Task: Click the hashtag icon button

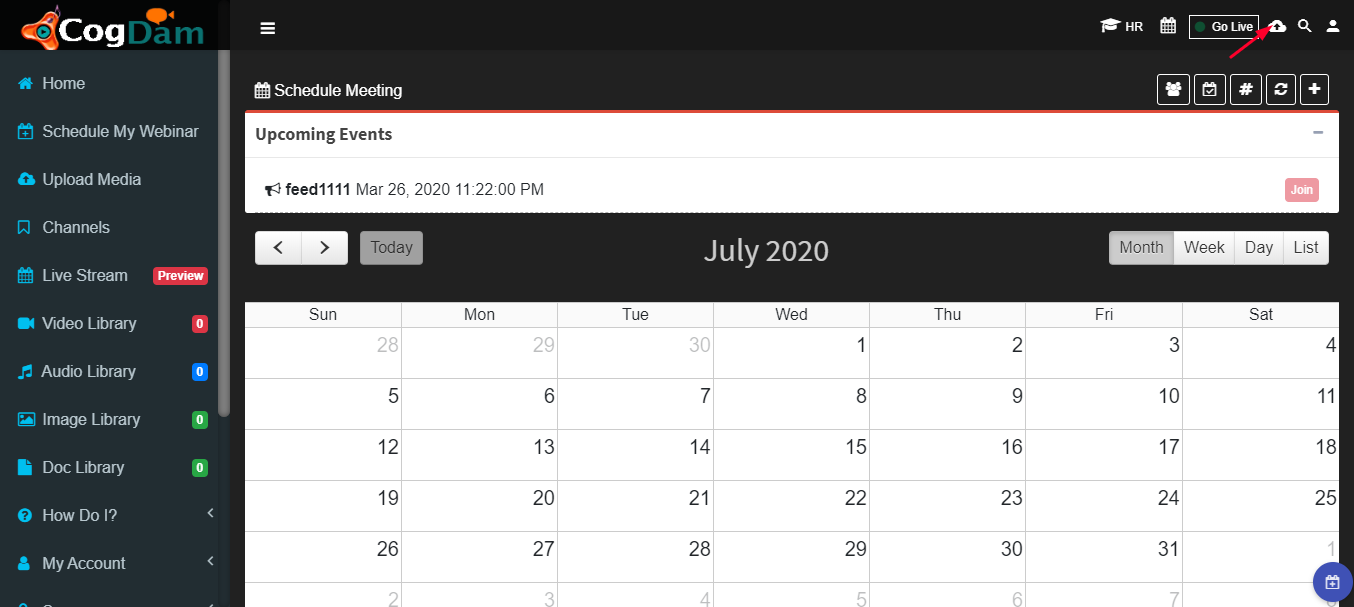Action: (x=1245, y=89)
